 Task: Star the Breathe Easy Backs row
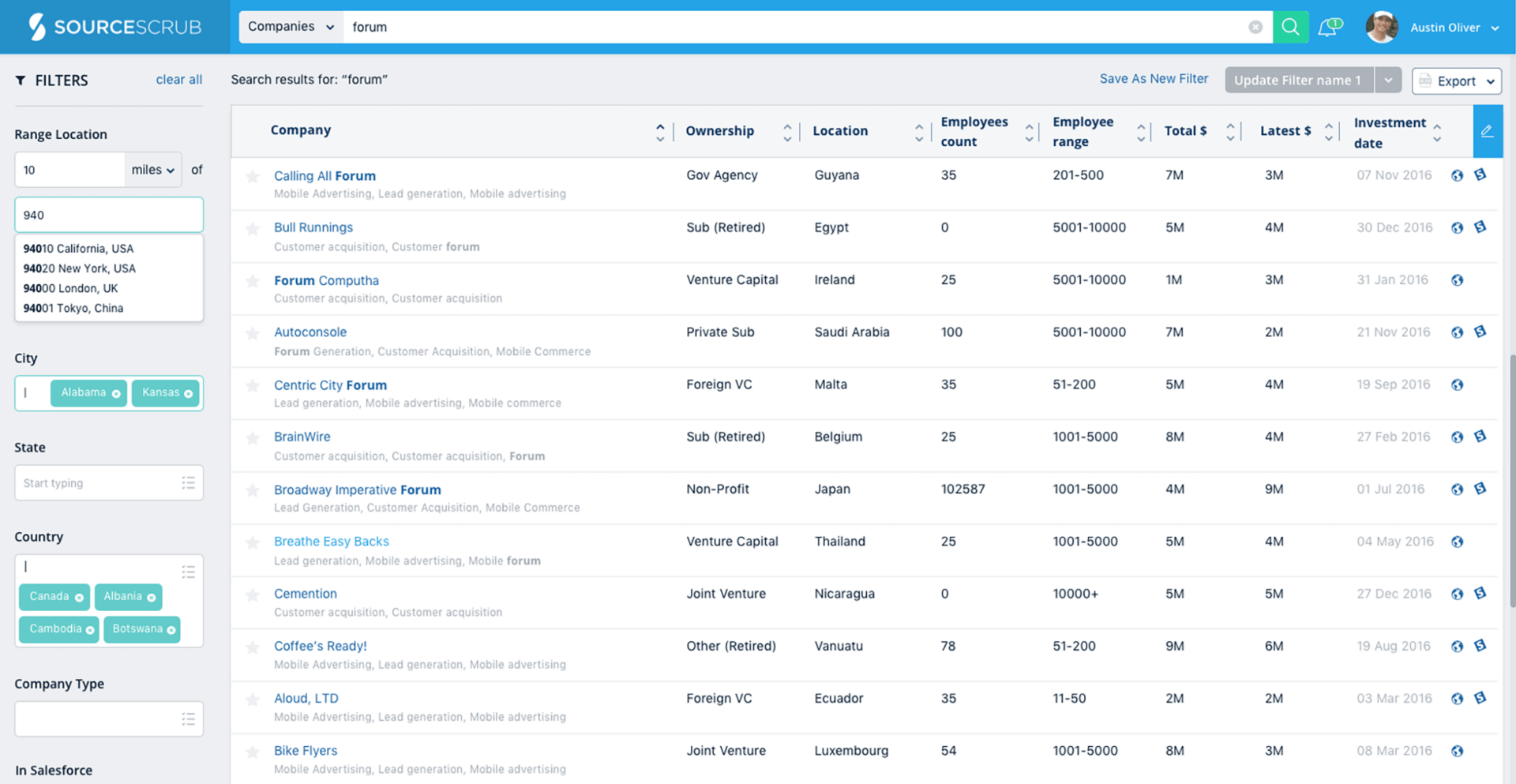[253, 542]
